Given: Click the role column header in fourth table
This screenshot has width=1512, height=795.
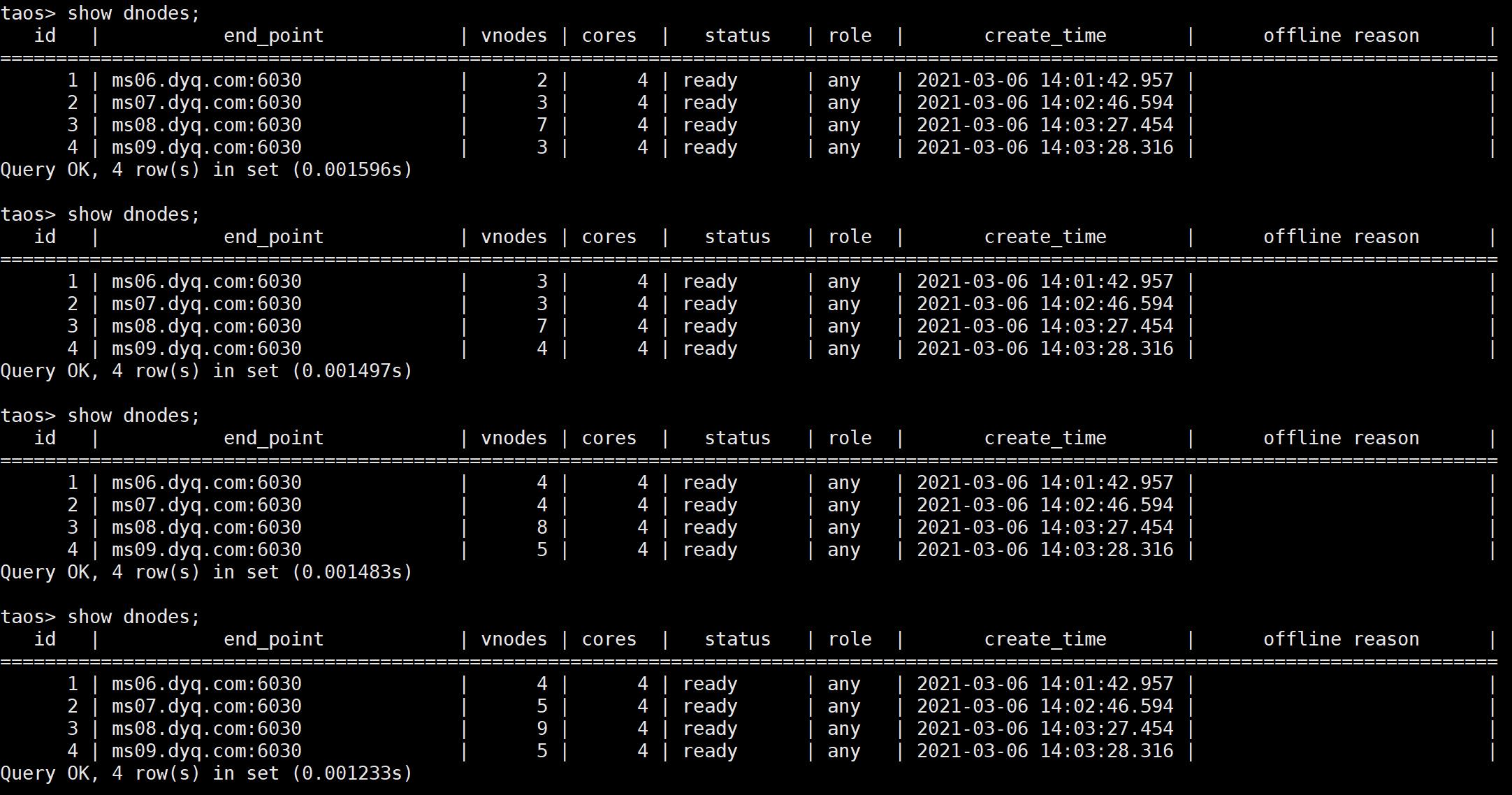Looking at the screenshot, I should coord(850,639).
